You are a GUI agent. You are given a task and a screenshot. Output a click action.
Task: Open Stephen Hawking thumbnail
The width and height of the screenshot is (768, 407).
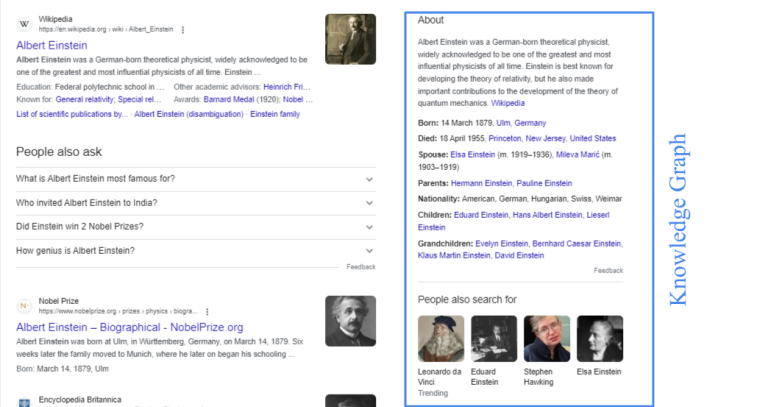pyautogui.click(x=547, y=338)
